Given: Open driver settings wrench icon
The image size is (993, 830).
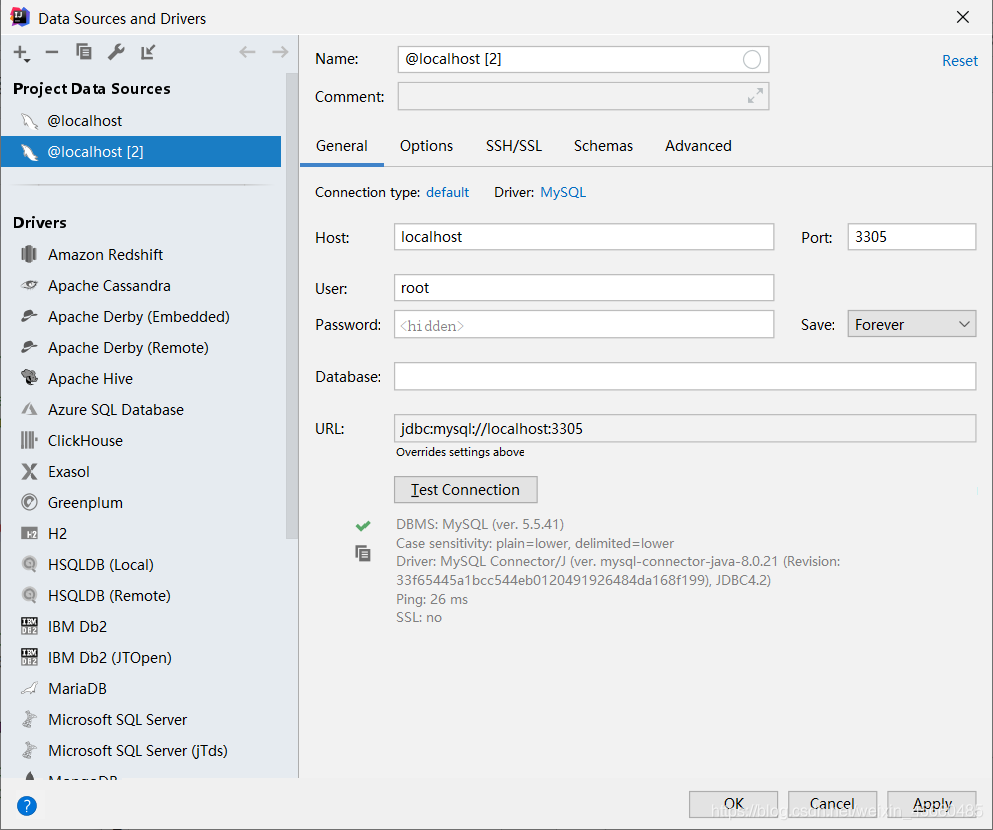Looking at the screenshot, I should 116,52.
